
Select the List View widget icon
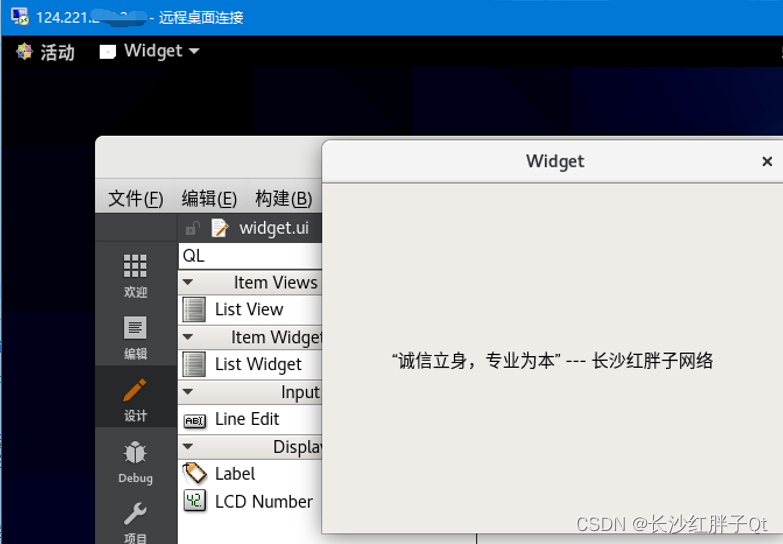pos(194,309)
